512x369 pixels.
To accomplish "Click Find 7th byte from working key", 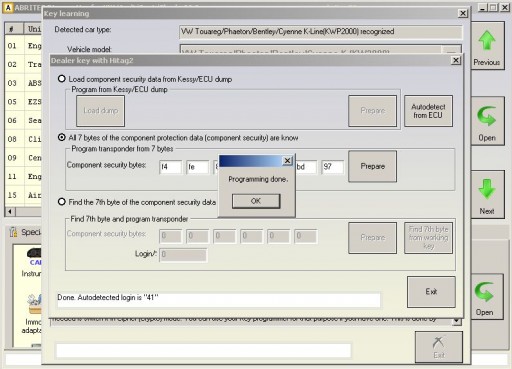I will click(x=428, y=238).
